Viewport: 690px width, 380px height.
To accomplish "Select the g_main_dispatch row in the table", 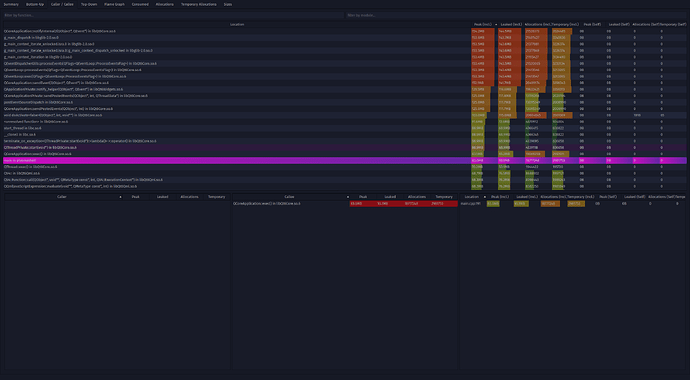I will (345, 38).
